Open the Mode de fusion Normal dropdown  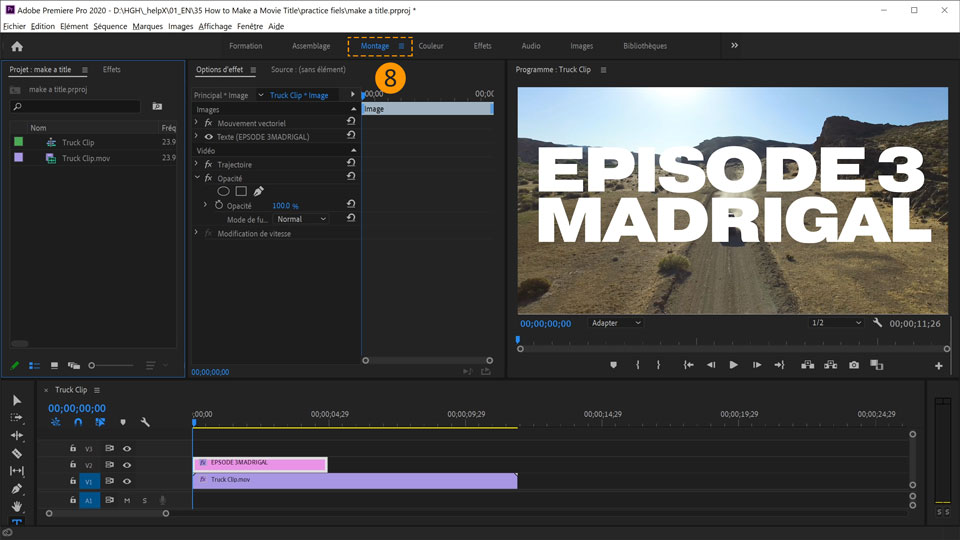tap(302, 219)
